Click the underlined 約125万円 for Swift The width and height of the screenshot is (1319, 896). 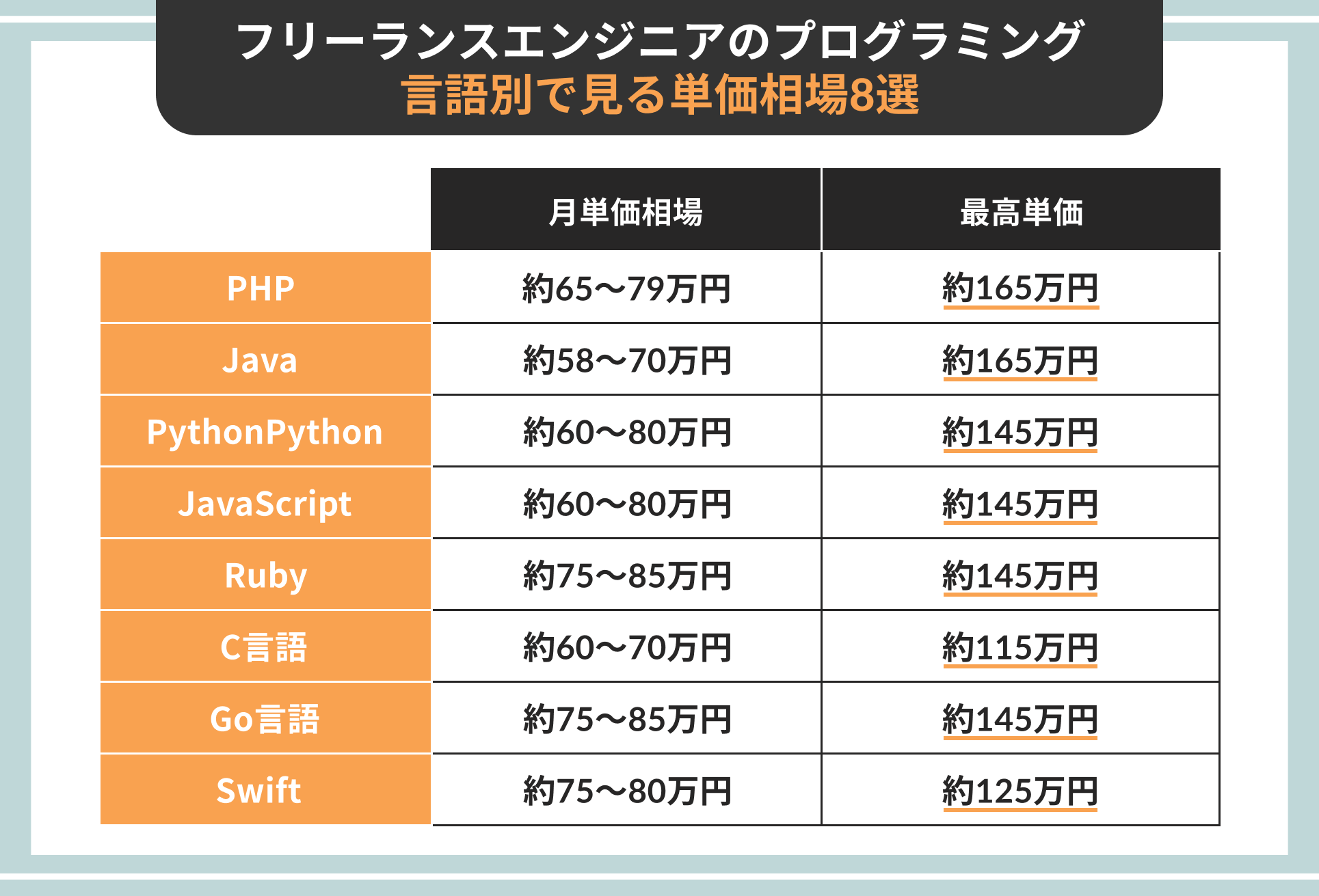tap(1020, 791)
